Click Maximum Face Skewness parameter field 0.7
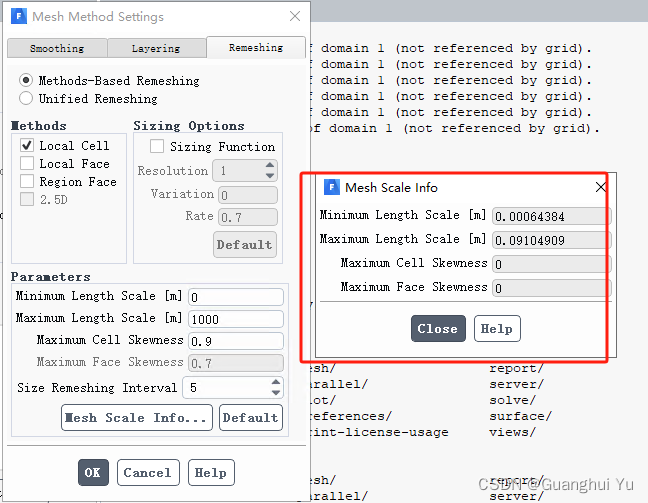This screenshot has height=503, width=648. (x=236, y=363)
